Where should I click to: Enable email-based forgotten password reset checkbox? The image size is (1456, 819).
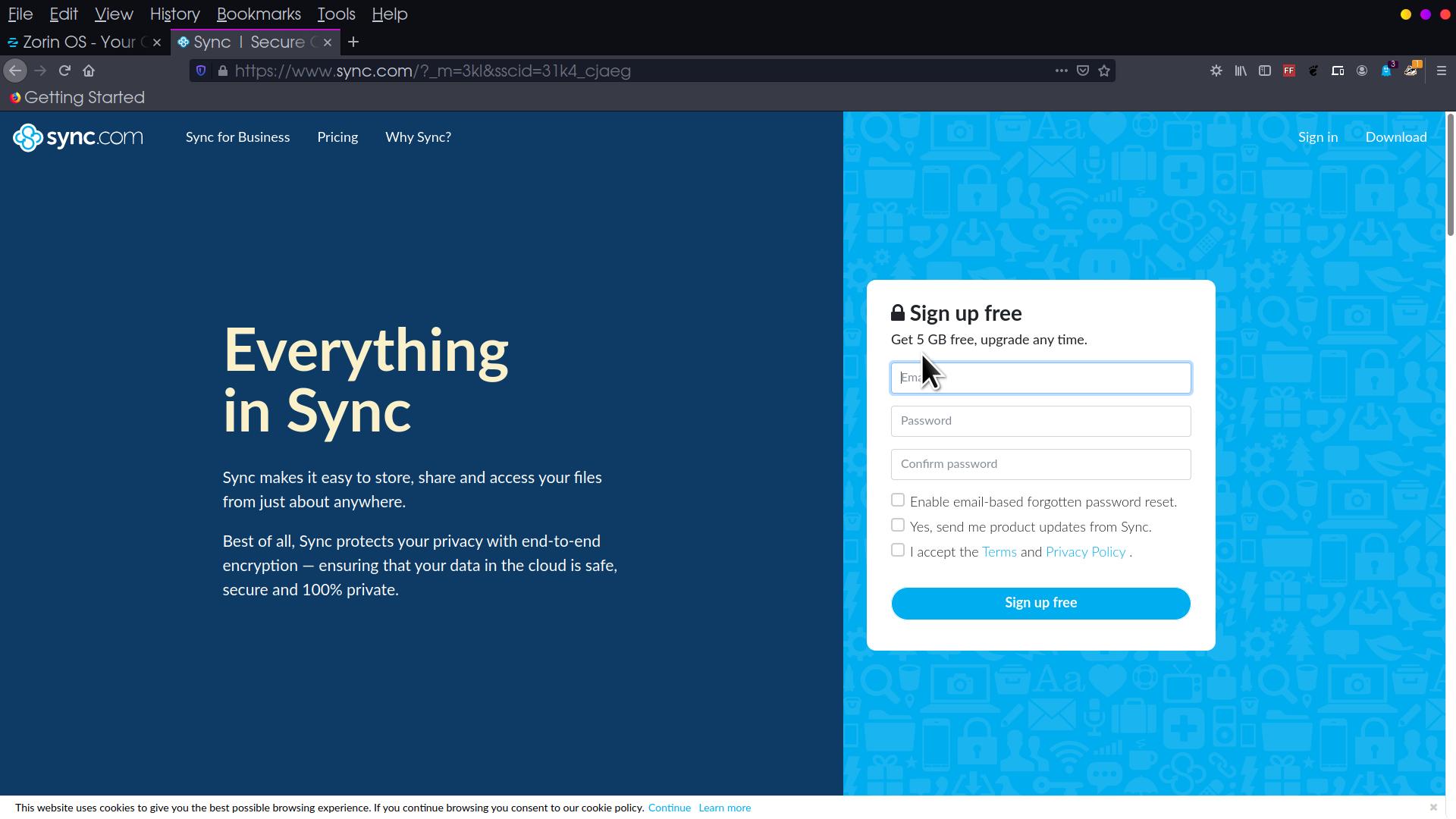(898, 500)
